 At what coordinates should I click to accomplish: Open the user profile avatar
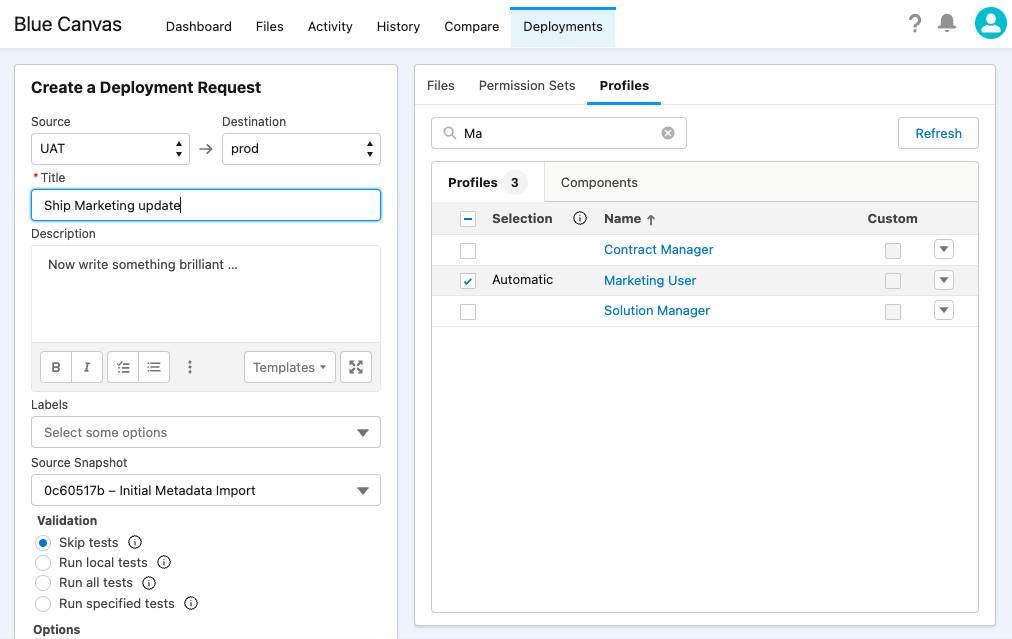991,23
